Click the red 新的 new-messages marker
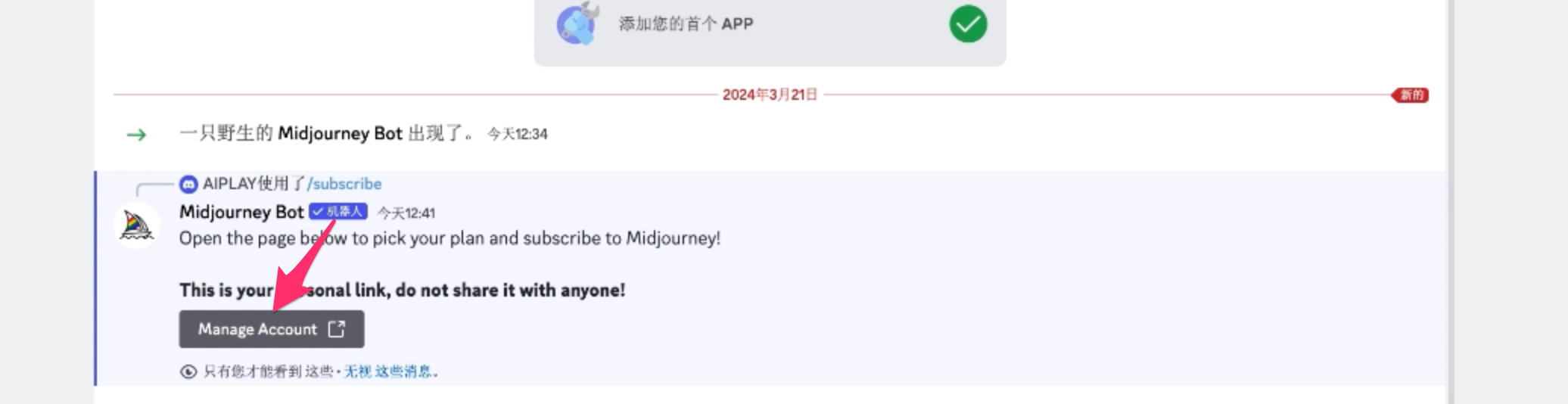 [x=1410, y=95]
